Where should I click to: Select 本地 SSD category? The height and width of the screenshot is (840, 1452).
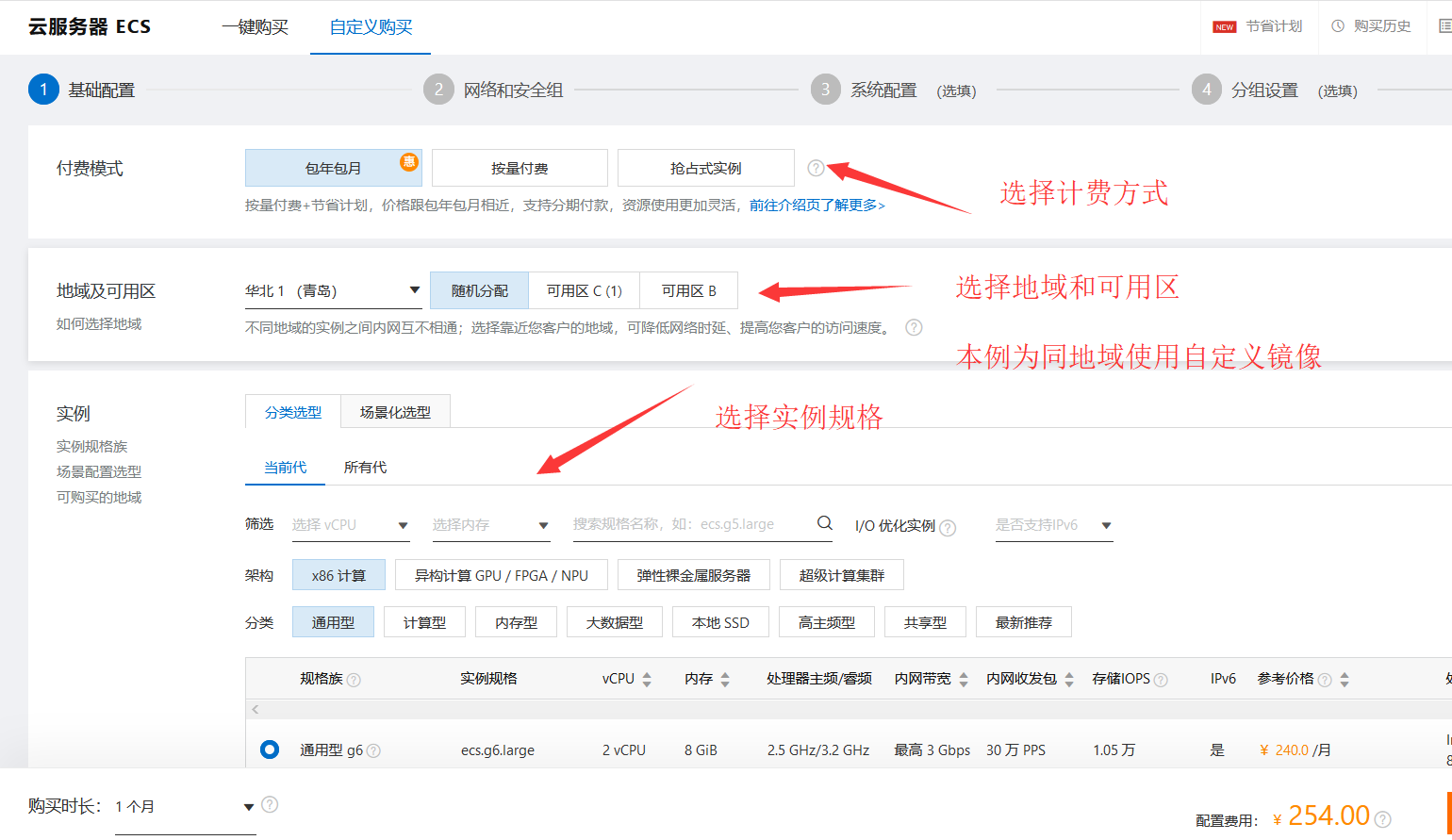(720, 622)
